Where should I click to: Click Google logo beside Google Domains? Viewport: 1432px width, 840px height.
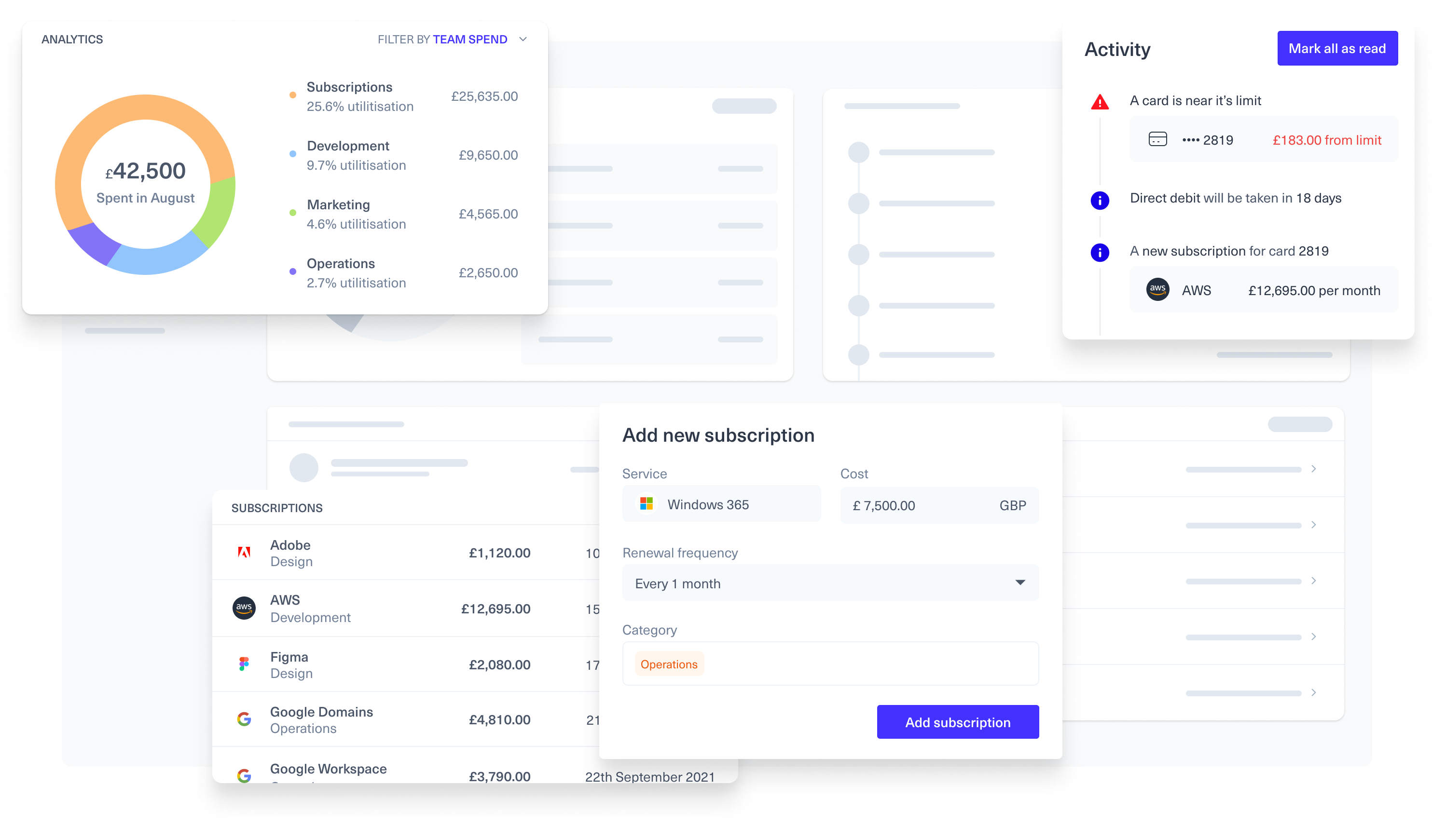(244, 719)
